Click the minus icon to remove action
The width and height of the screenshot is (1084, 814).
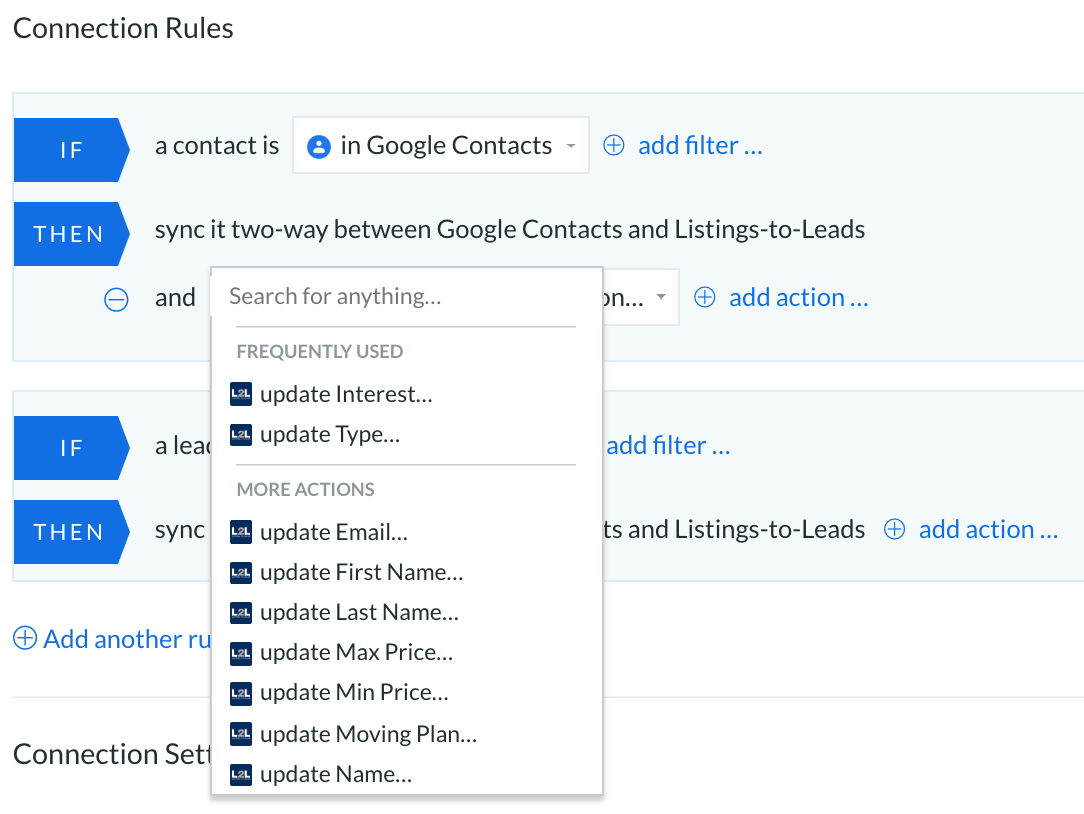(116, 299)
